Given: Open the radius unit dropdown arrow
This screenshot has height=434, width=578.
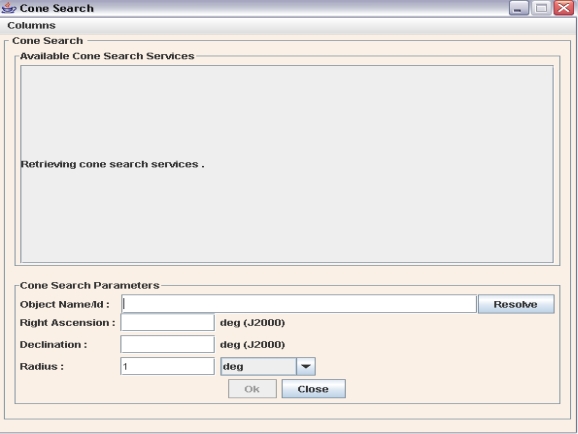Looking at the screenshot, I should (x=306, y=367).
